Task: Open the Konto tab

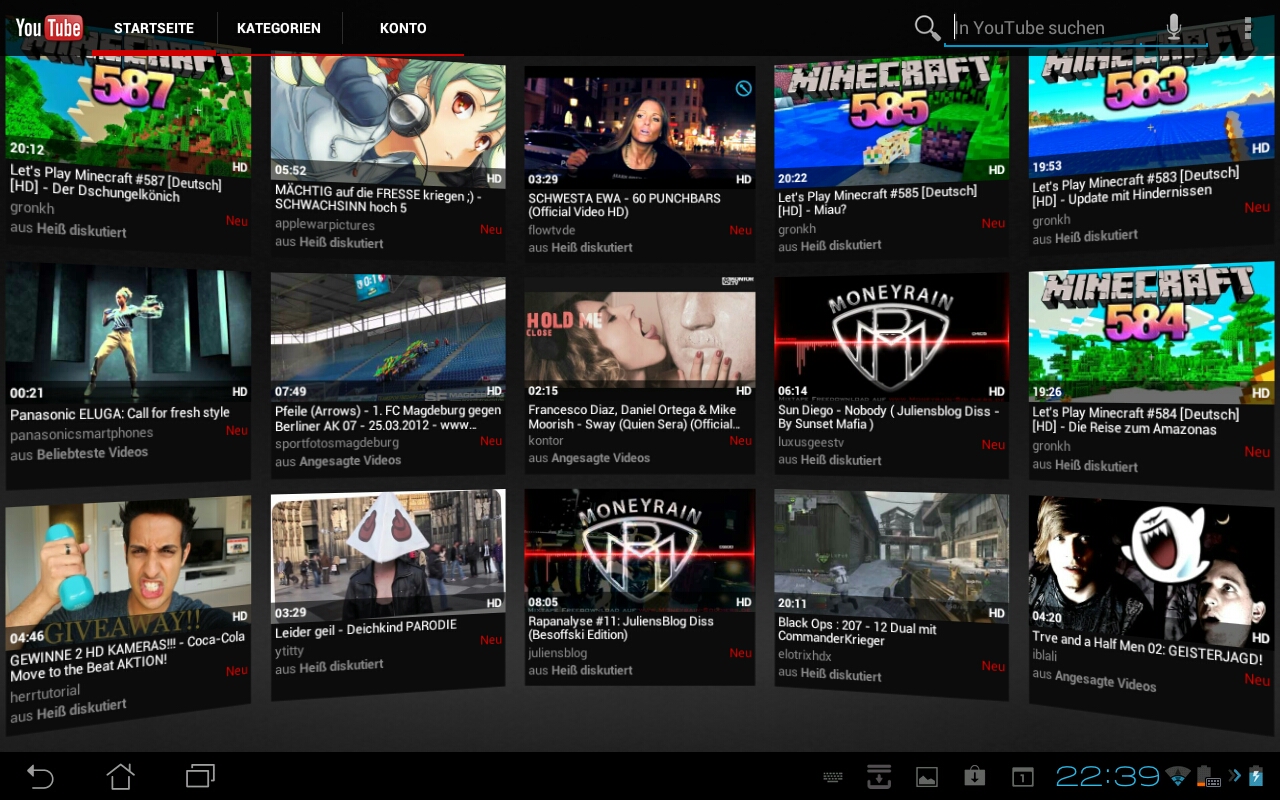Action: (x=403, y=28)
